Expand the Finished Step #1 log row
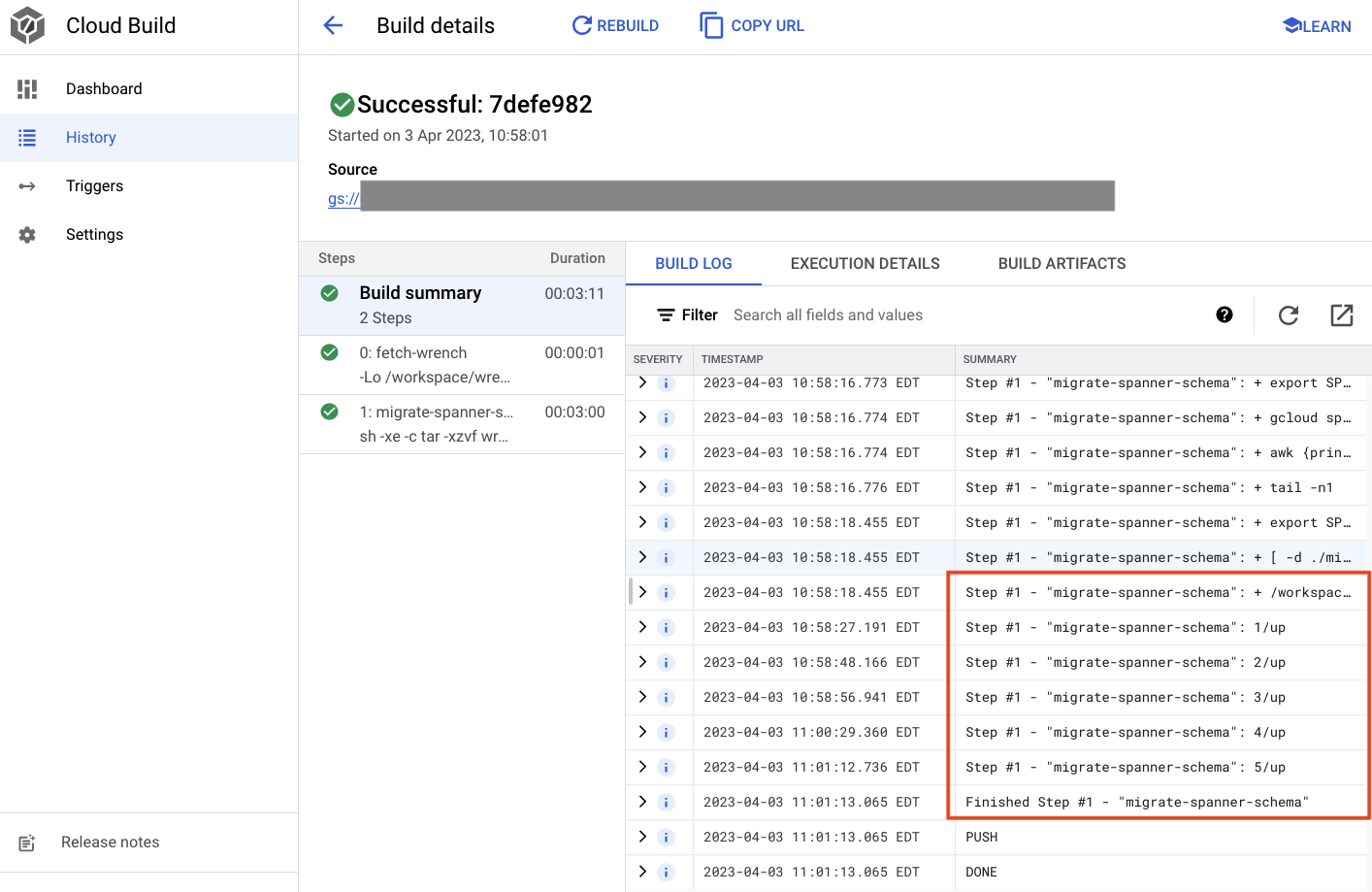 tap(642, 802)
